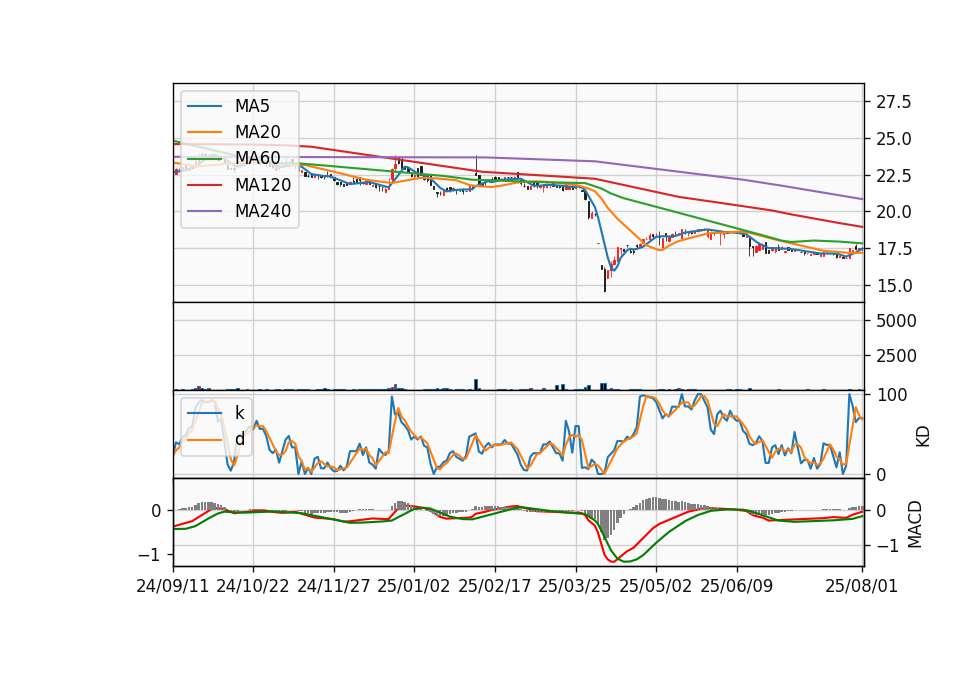Click the 15.0 price axis tick
Viewport: 960px width, 690px height.
coord(894,286)
